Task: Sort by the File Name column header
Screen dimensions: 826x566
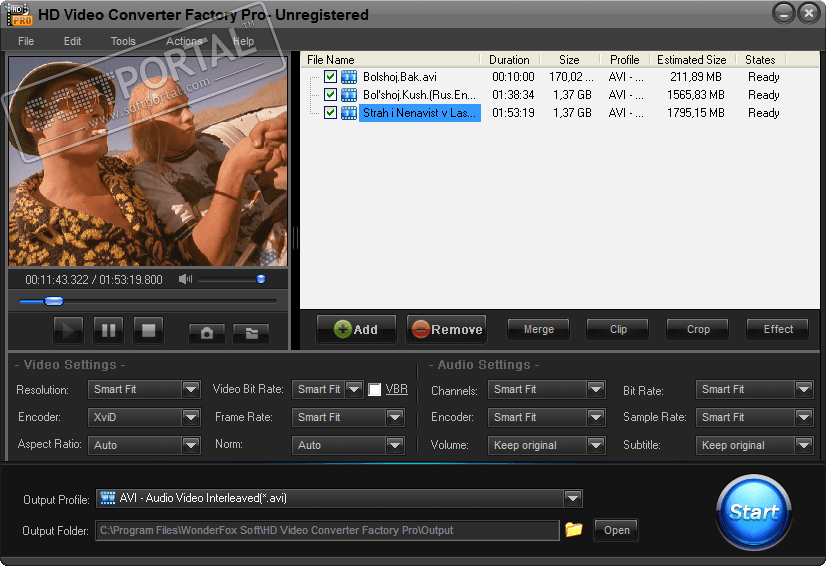Action: [x=390, y=60]
